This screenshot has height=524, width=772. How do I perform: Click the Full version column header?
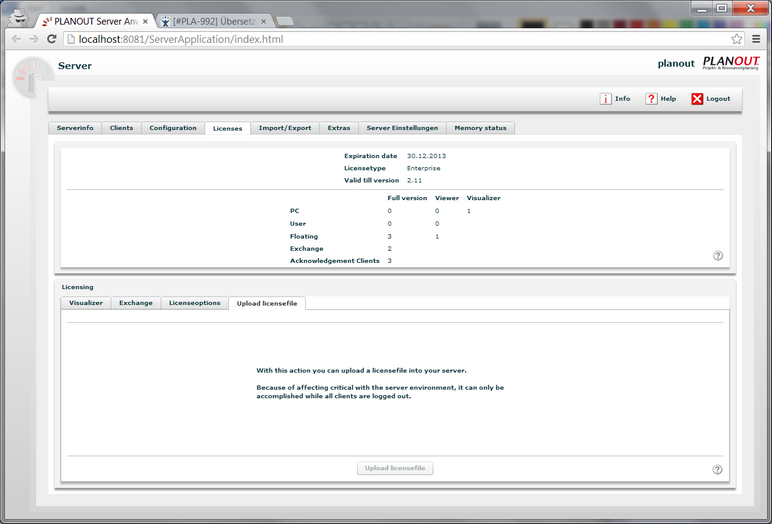point(407,198)
